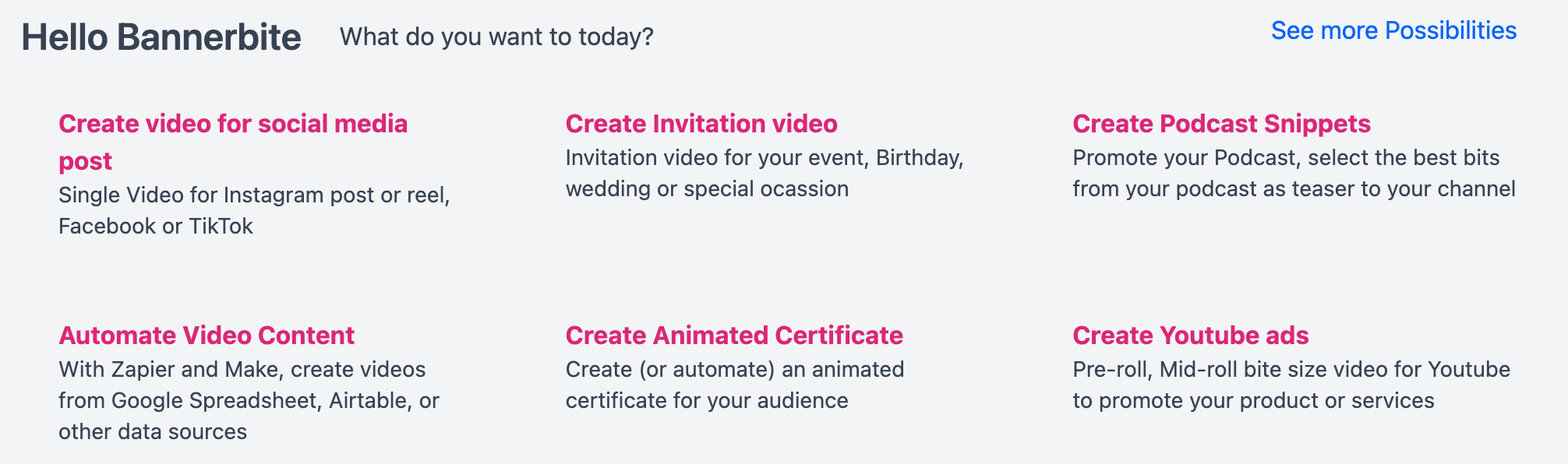The image size is (1568, 464).
Task: Click the word Facebook in the description
Action: point(107,226)
